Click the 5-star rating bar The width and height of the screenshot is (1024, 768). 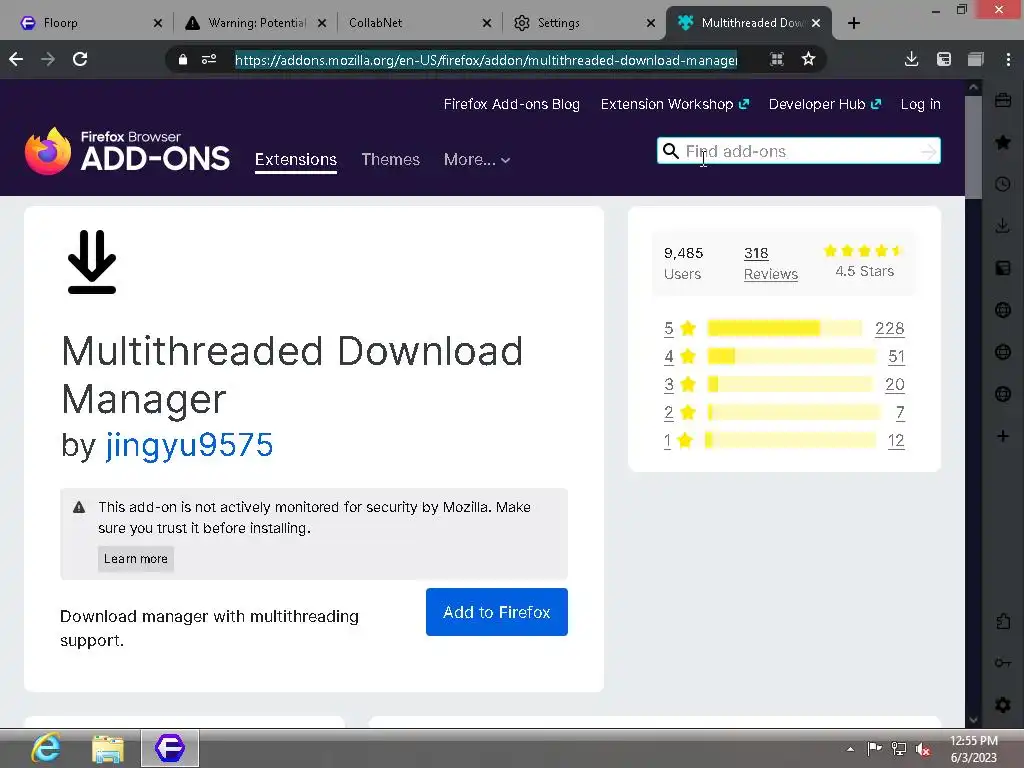coord(785,328)
